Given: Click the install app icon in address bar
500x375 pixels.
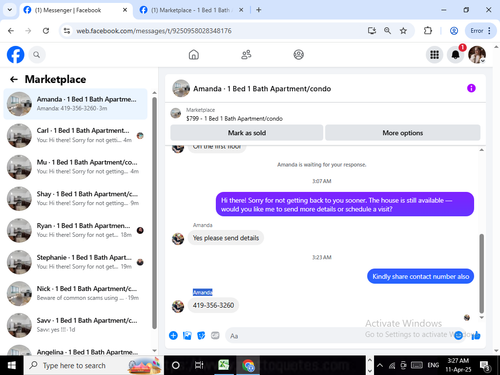Looking at the screenshot, I should click(x=372, y=31).
